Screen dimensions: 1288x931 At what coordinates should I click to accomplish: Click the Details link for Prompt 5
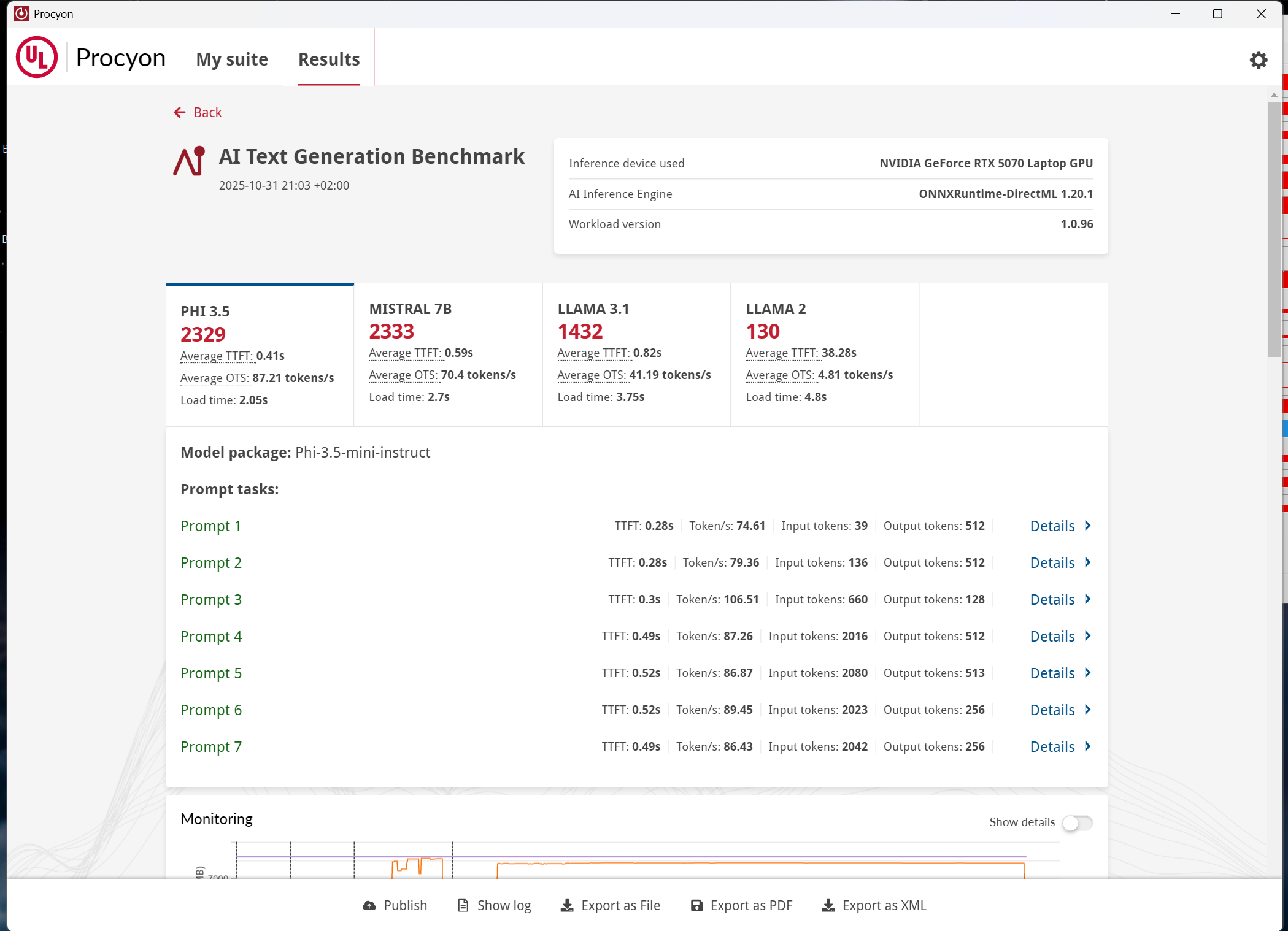[1052, 673]
